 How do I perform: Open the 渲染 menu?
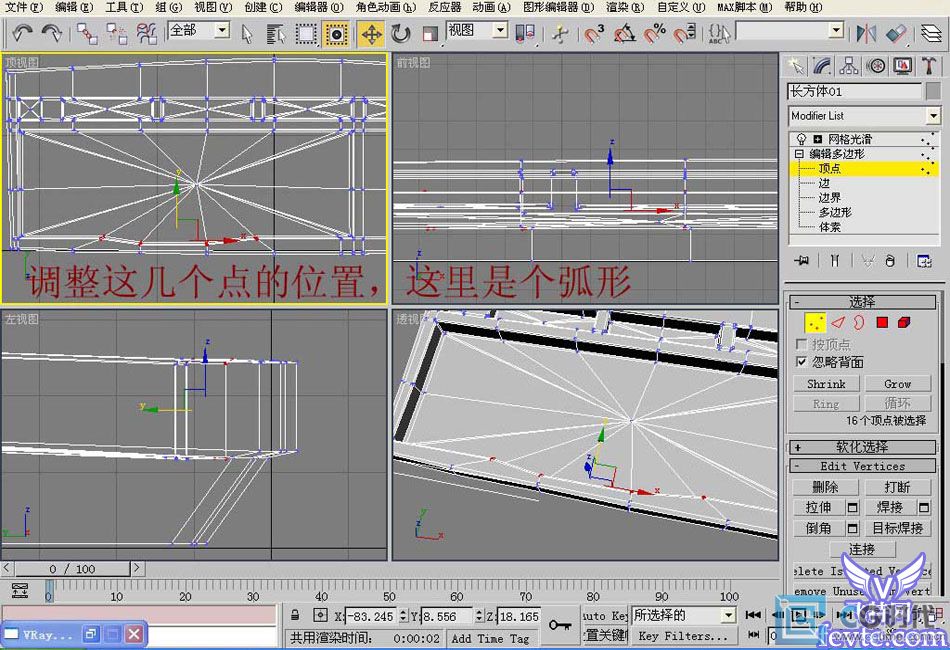point(625,7)
